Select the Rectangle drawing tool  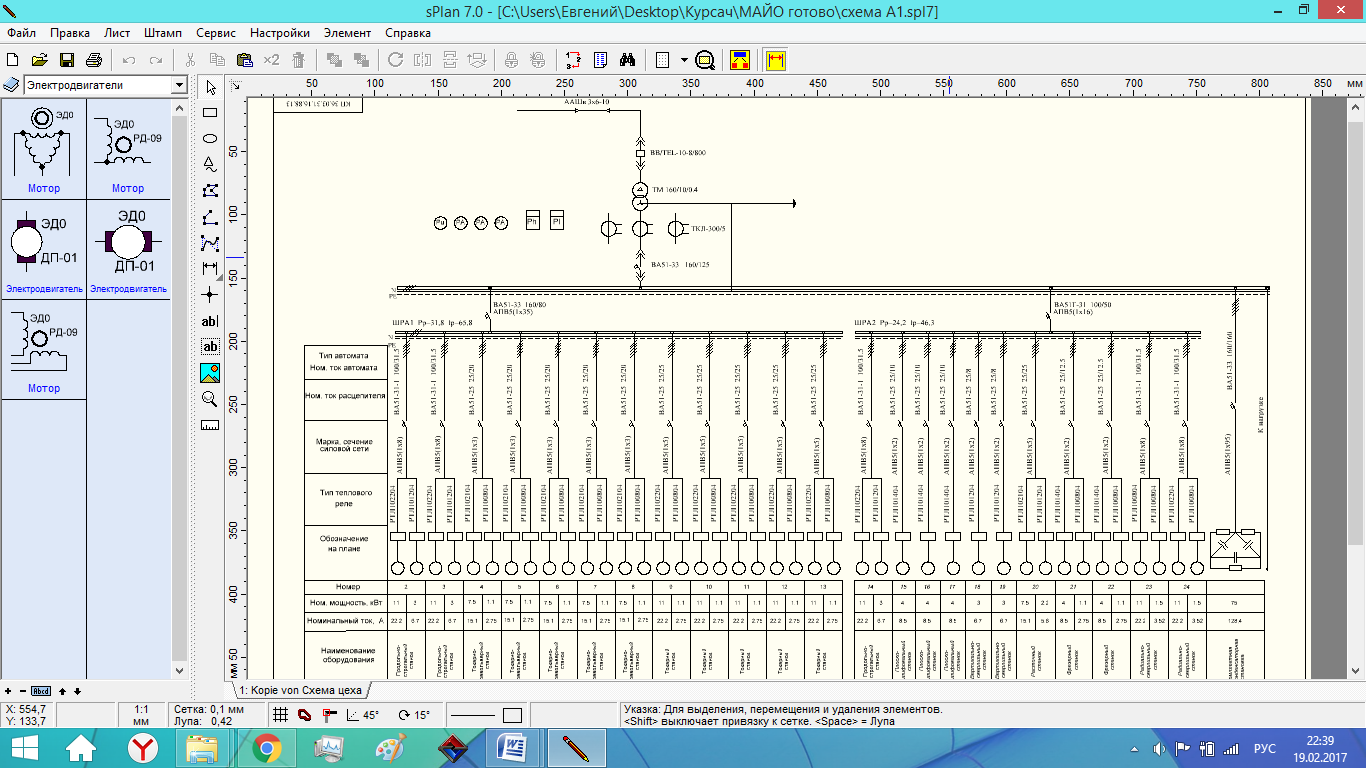coord(210,113)
